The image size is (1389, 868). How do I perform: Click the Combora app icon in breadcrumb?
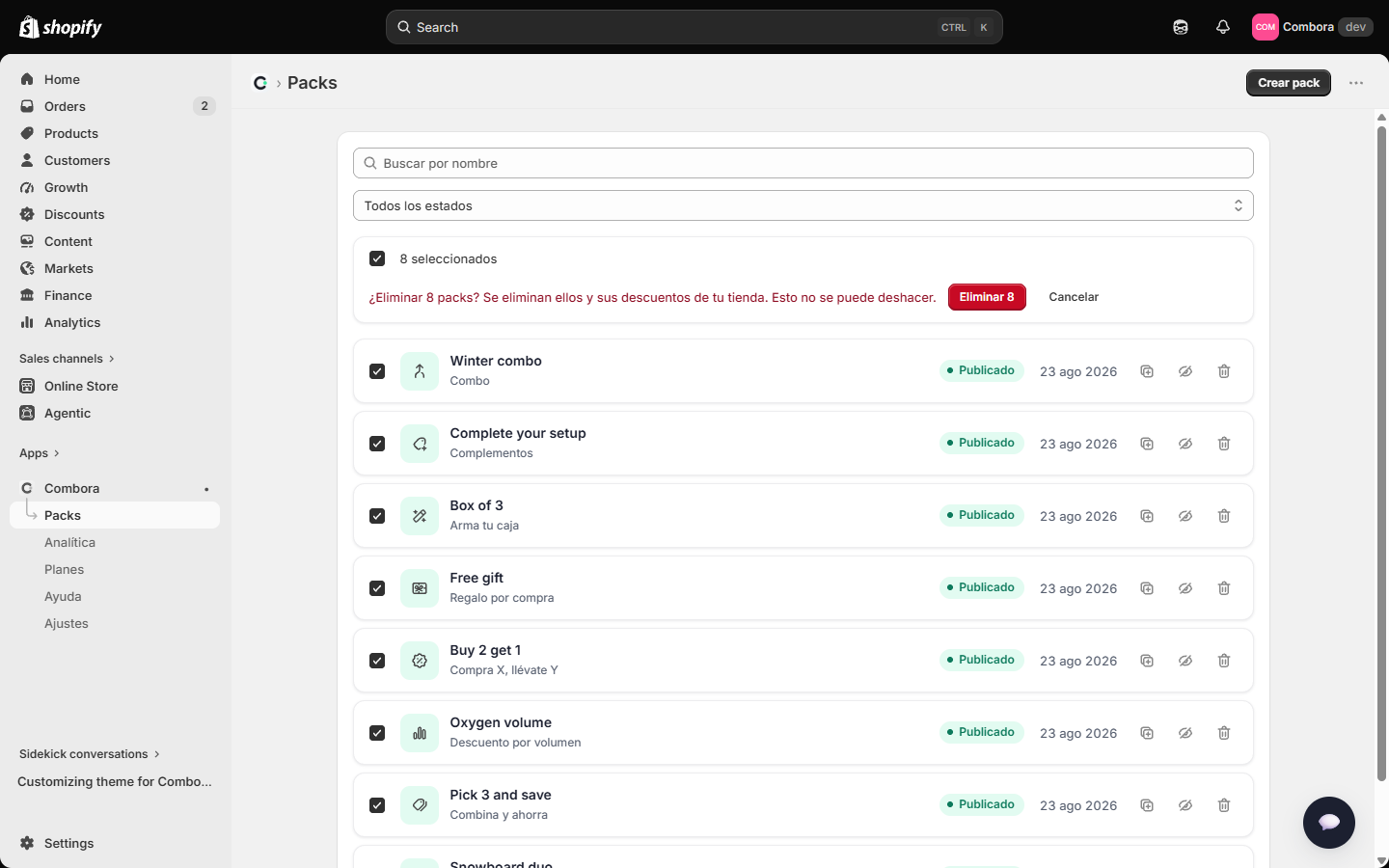point(260,83)
